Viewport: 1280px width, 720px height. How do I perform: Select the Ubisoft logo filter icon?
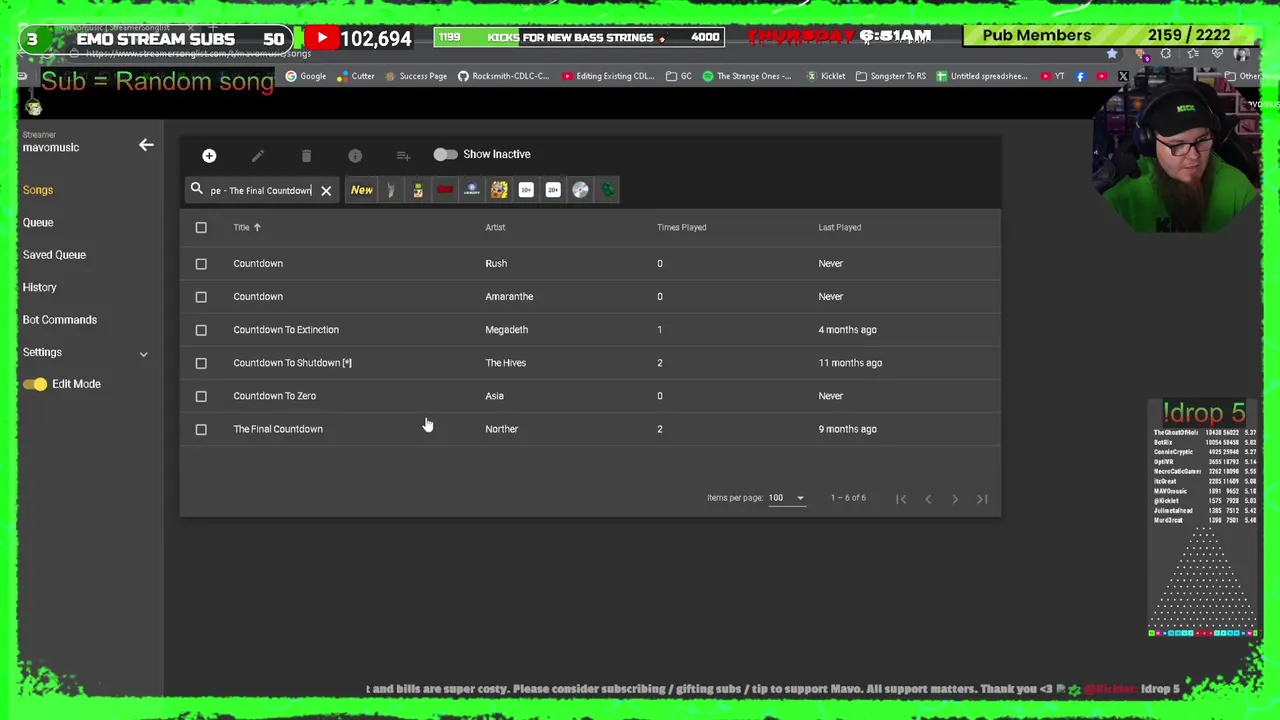pos(472,190)
